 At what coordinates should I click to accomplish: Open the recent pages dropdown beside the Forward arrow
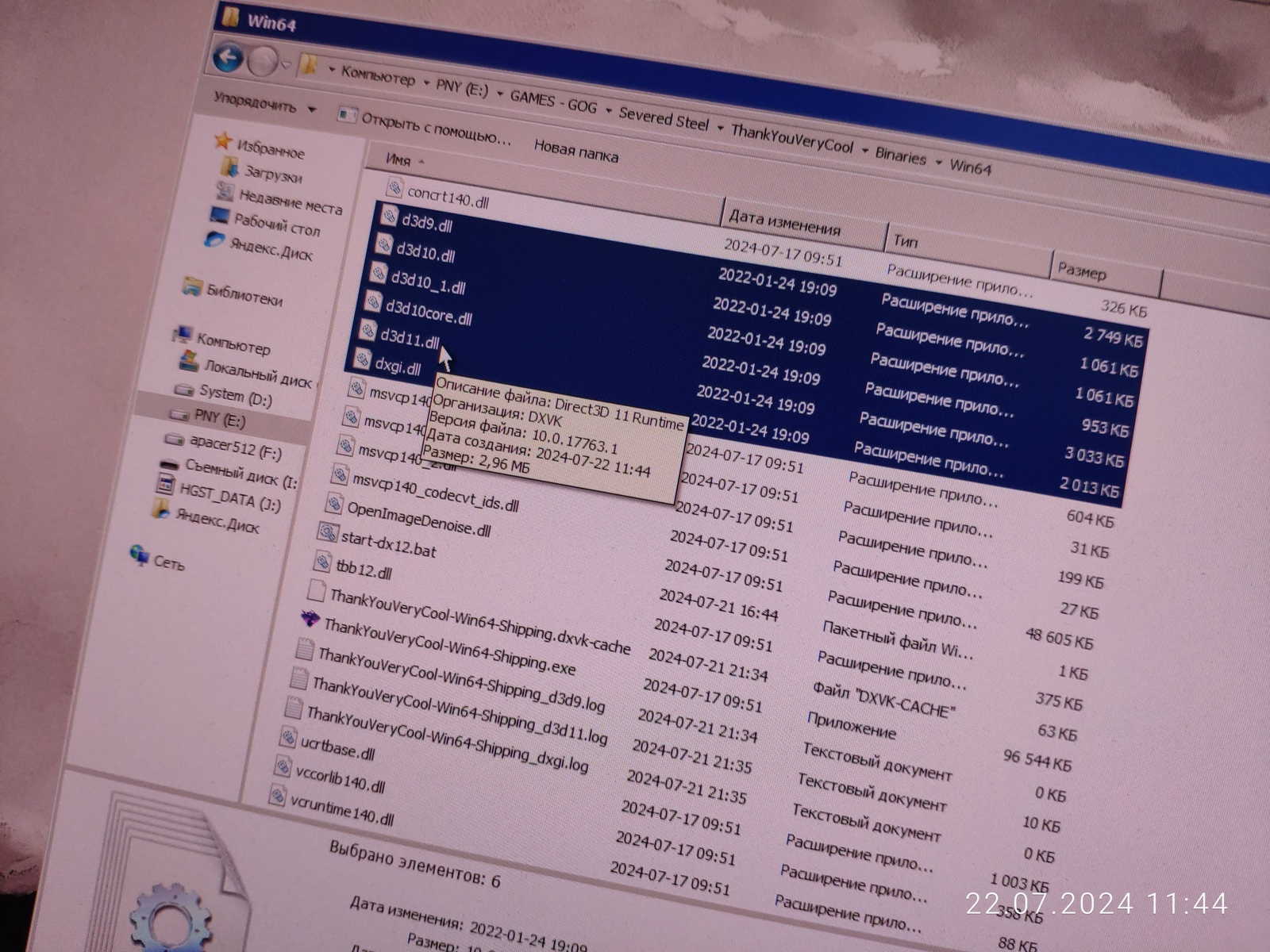[286, 65]
